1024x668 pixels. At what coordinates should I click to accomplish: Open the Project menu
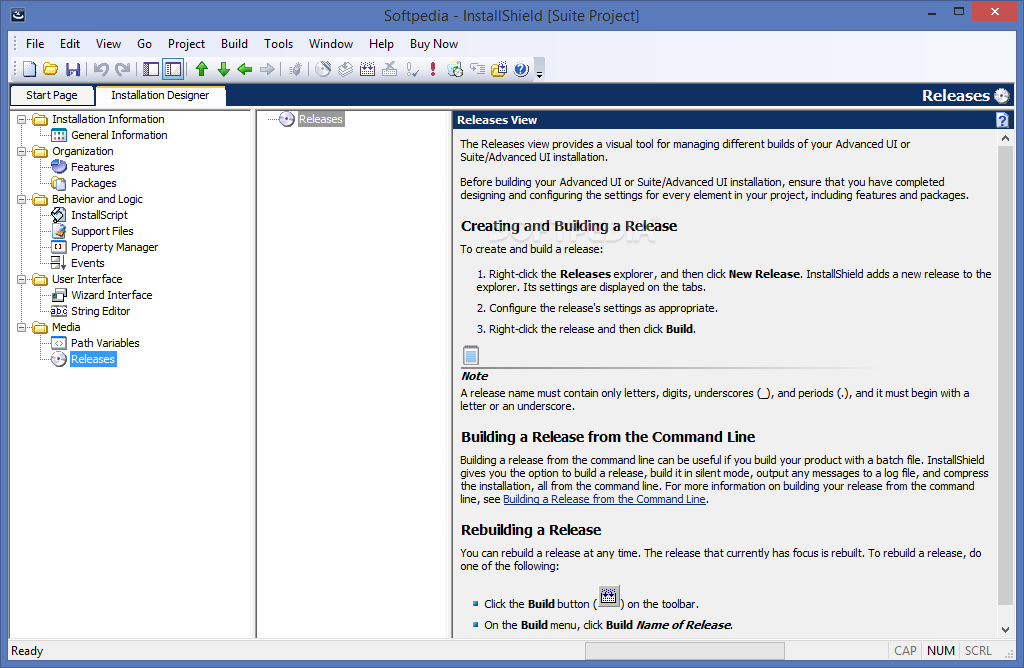pyautogui.click(x=186, y=44)
